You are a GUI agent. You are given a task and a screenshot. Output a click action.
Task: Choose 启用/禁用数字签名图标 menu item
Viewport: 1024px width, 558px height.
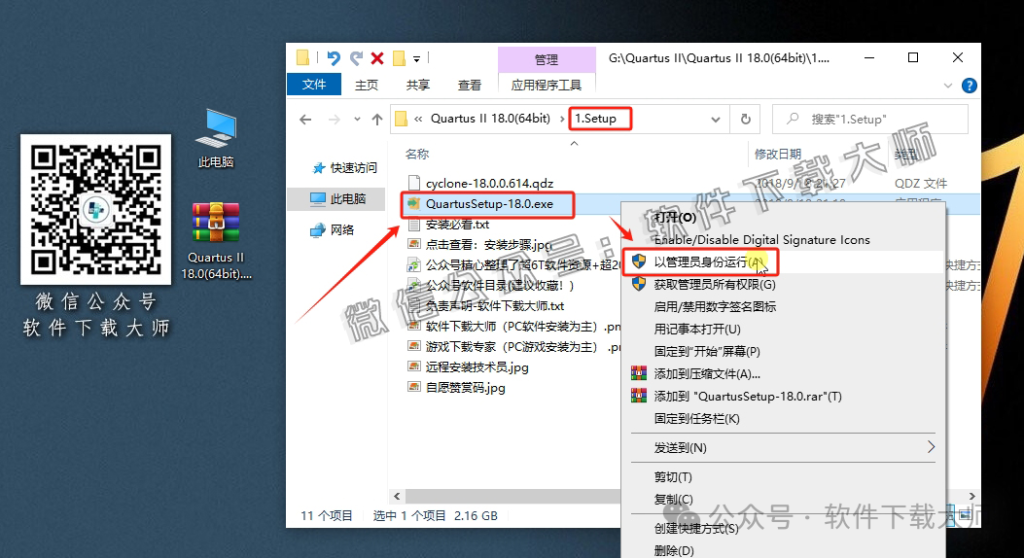point(714,306)
